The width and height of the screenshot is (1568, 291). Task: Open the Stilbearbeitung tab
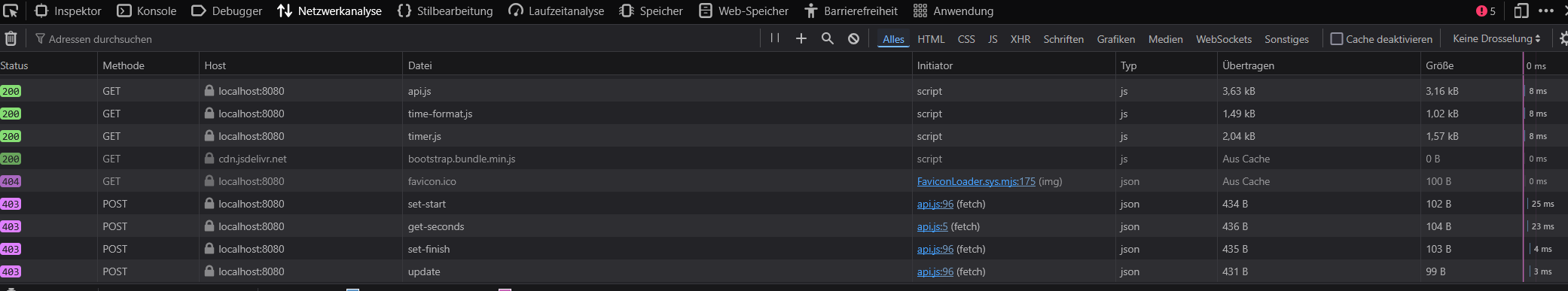[445, 11]
